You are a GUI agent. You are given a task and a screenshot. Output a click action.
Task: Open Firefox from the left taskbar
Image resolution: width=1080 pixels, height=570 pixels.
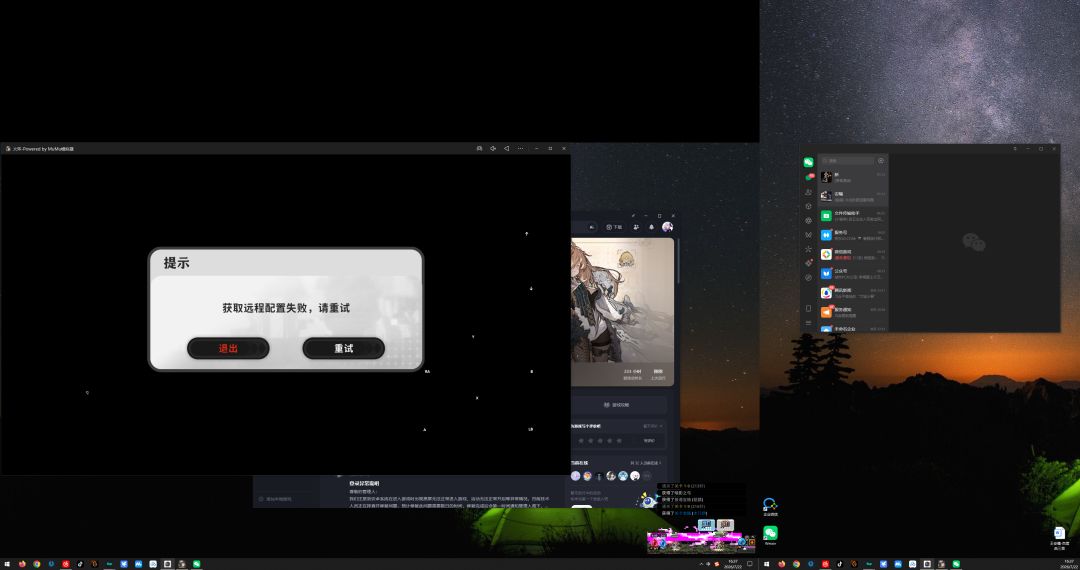[22, 564]
